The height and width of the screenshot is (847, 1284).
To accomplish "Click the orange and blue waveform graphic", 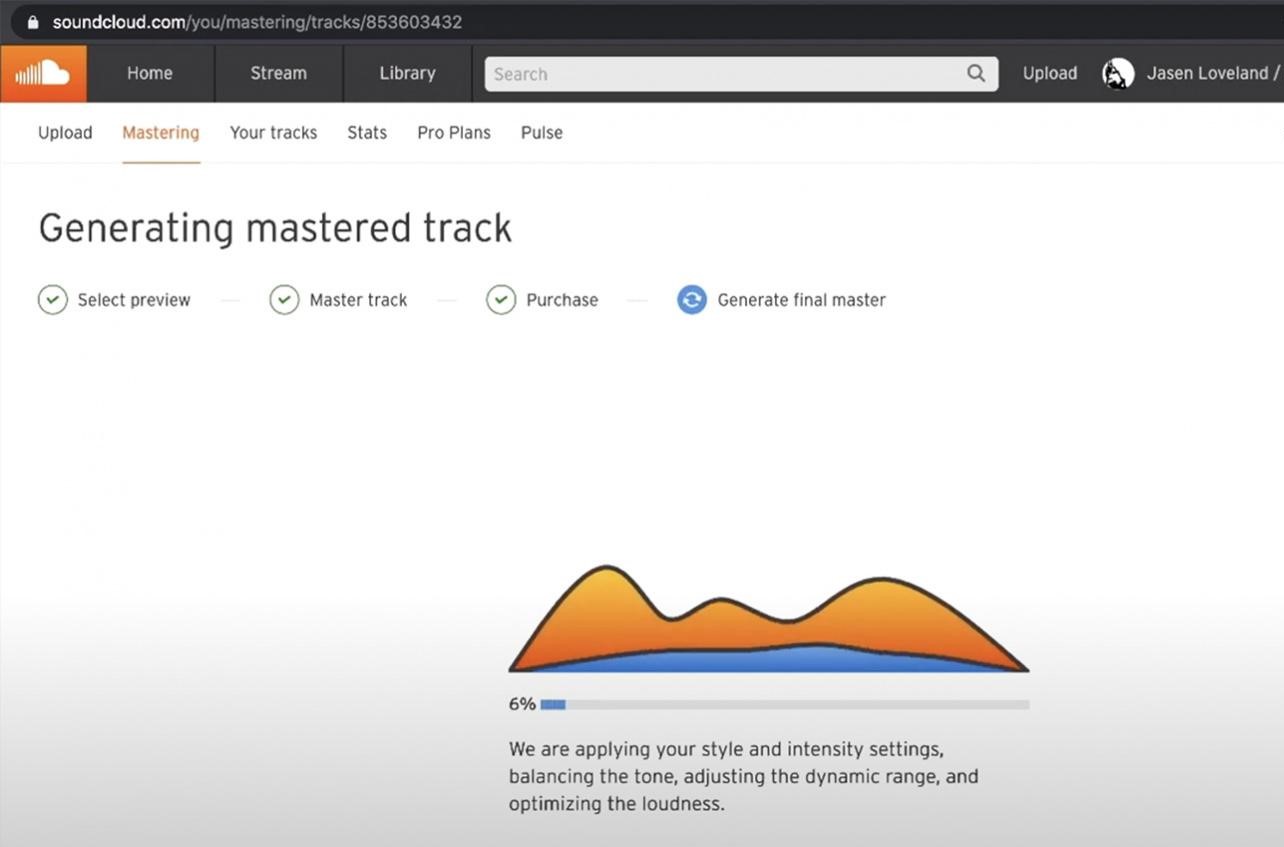I will (768, 619).
